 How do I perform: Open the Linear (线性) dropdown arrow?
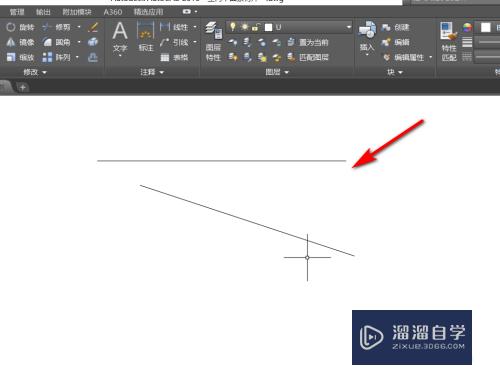(195, 27)
